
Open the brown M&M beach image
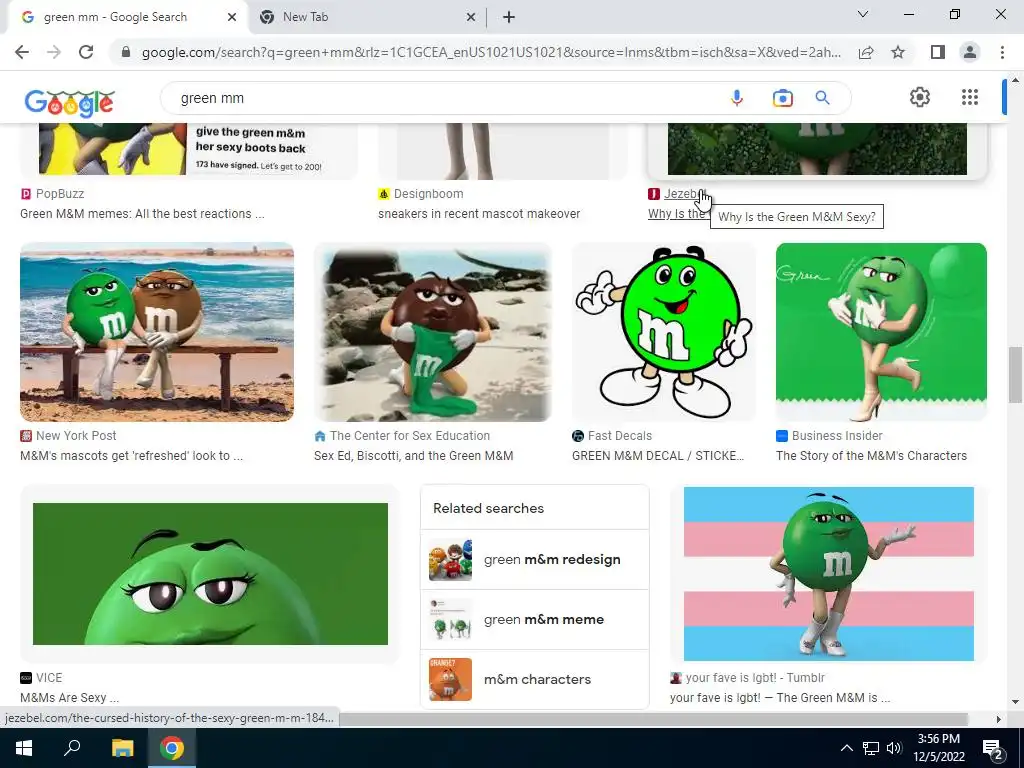pyautogui.click(x=432, y=332)
